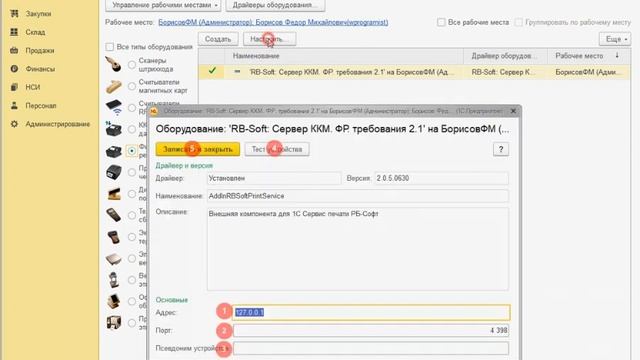Click the magnetic card reader icon
This screenshot has height=360, width=640.
click(113, 86)
